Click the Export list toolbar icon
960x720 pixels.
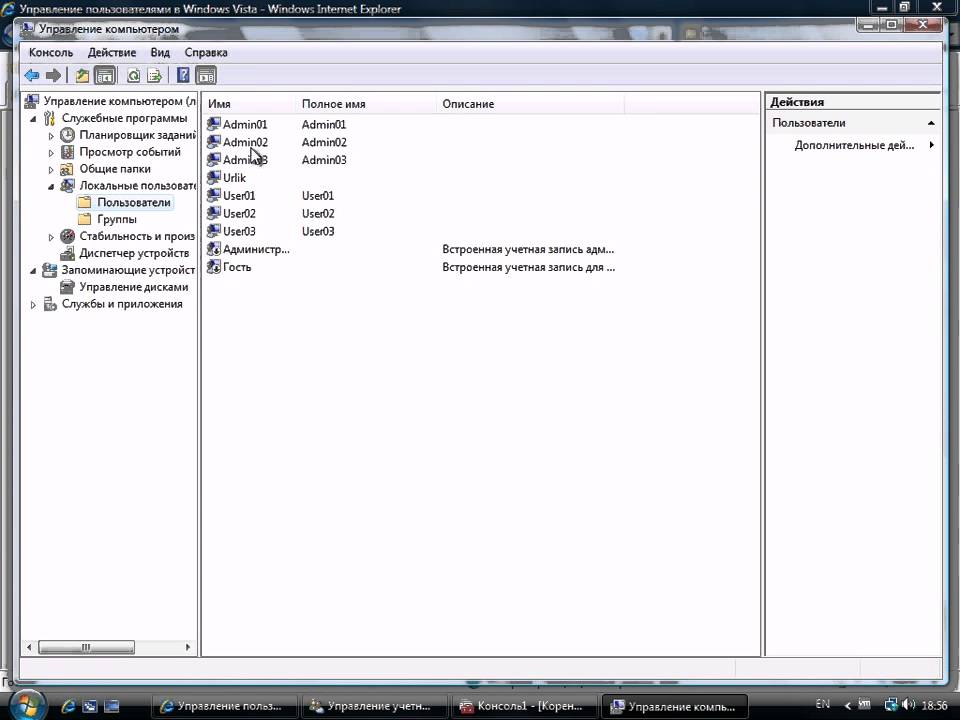(x=154, y=75)
